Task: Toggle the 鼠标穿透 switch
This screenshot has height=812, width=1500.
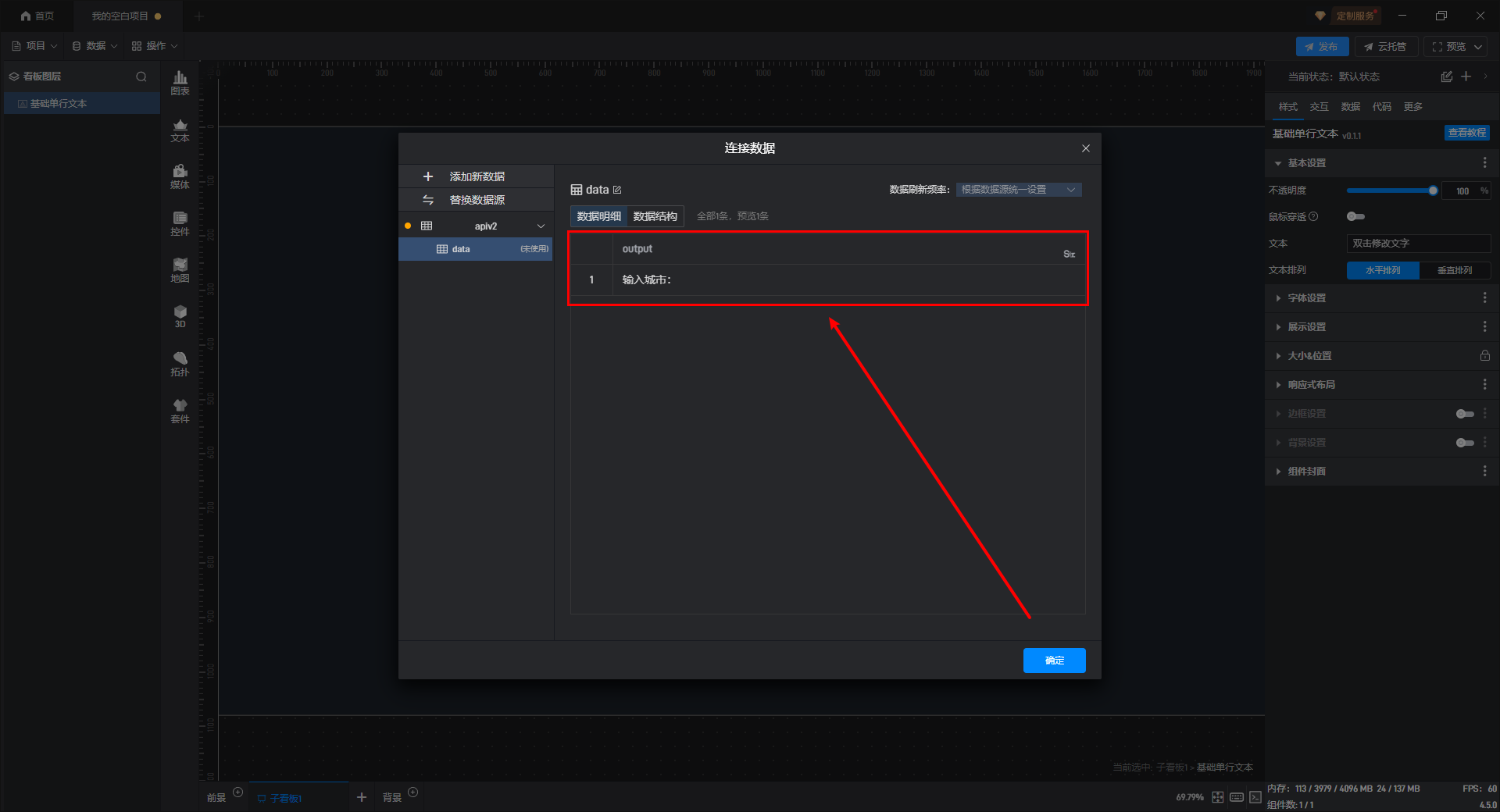Action: point(1355,216)
